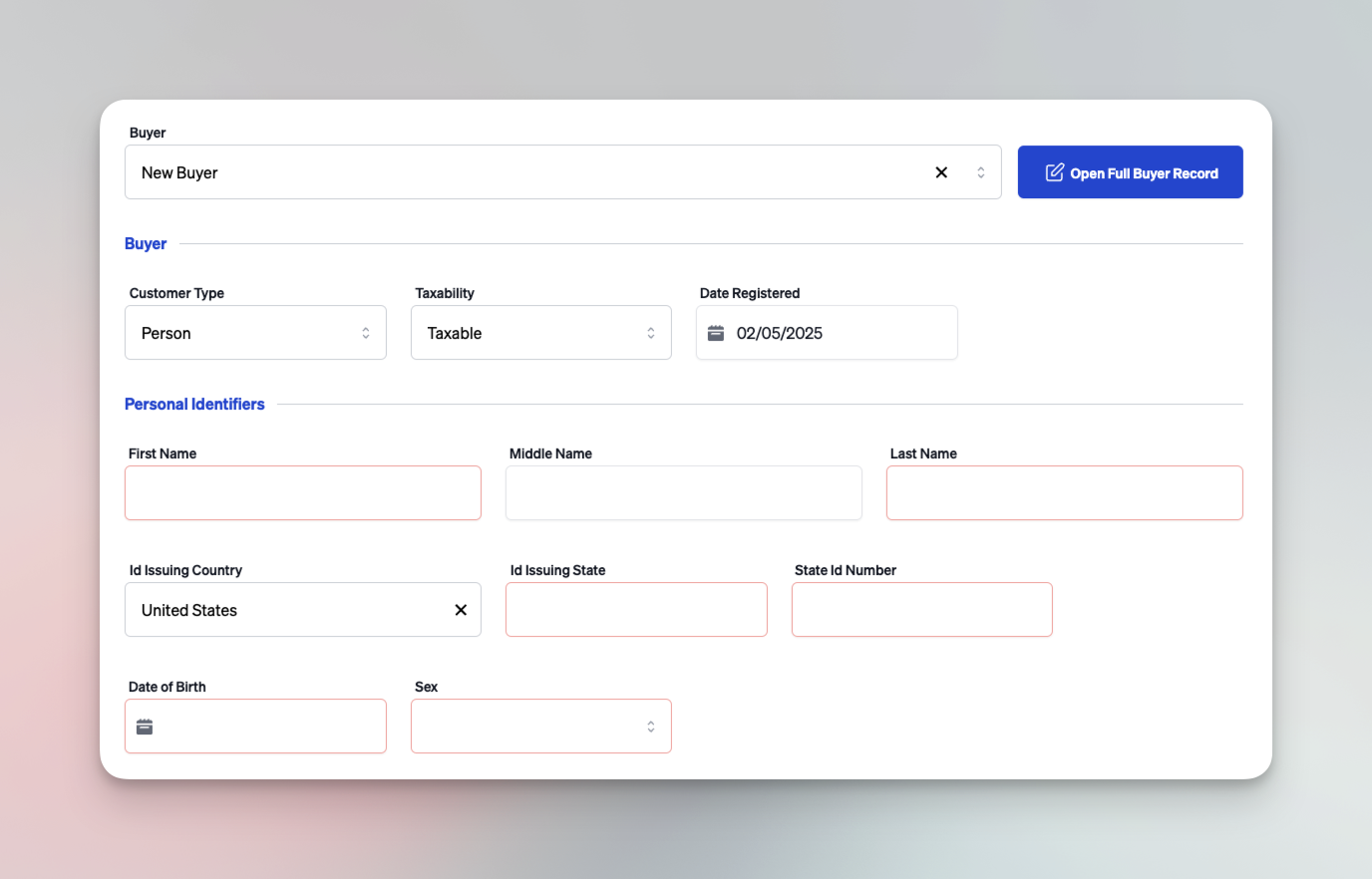Focus the First Name field
The image size is (1372, 879).
point(302,492)
